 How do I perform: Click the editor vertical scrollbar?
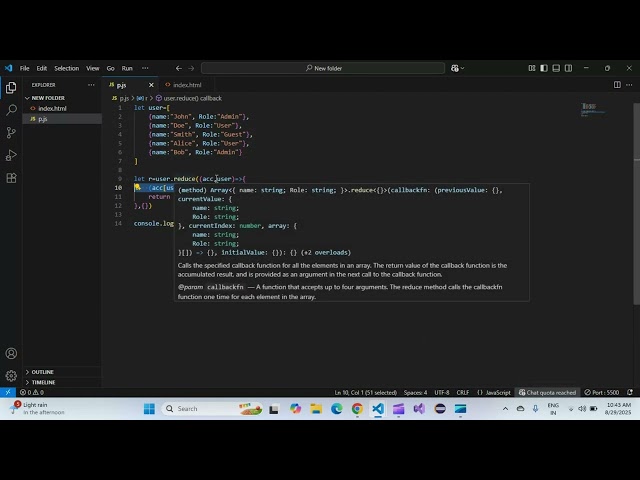636,202
